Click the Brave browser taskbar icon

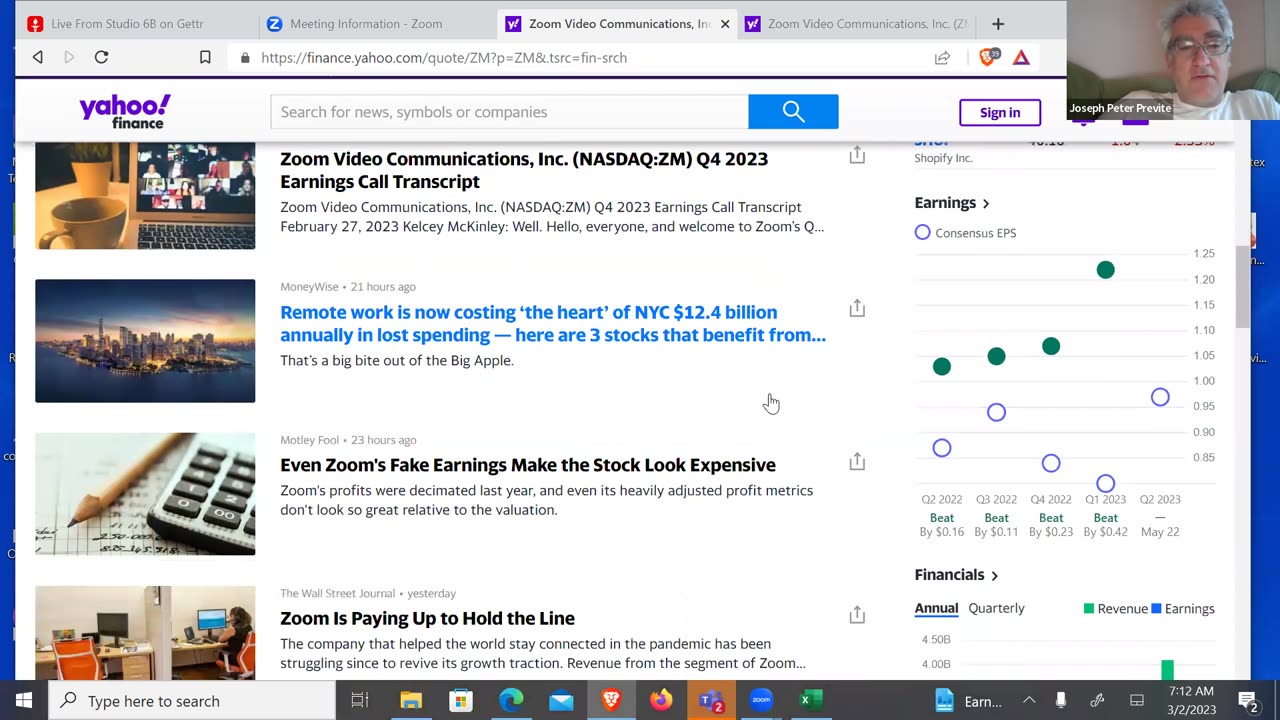pyautogui.click(x=611, y=700)
